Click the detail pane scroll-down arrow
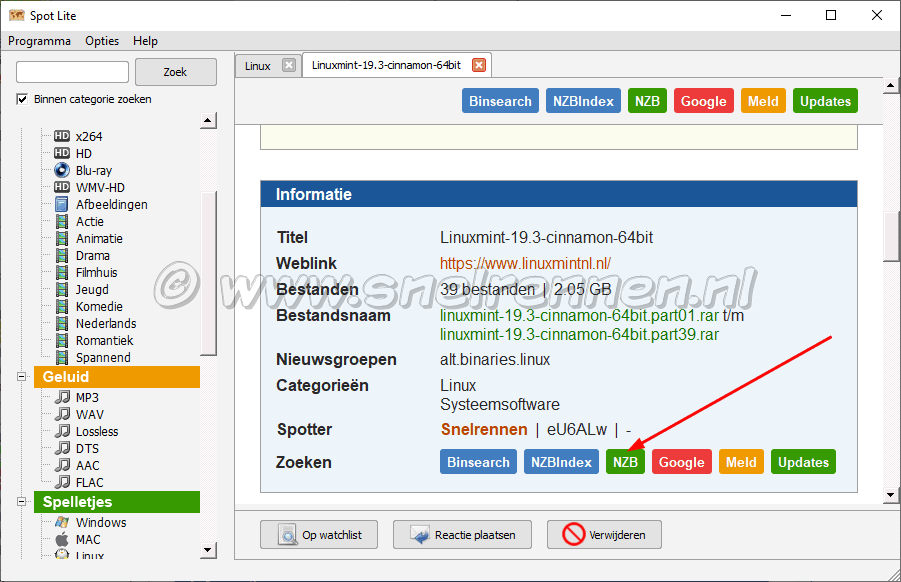 click(x=891, y=495)
